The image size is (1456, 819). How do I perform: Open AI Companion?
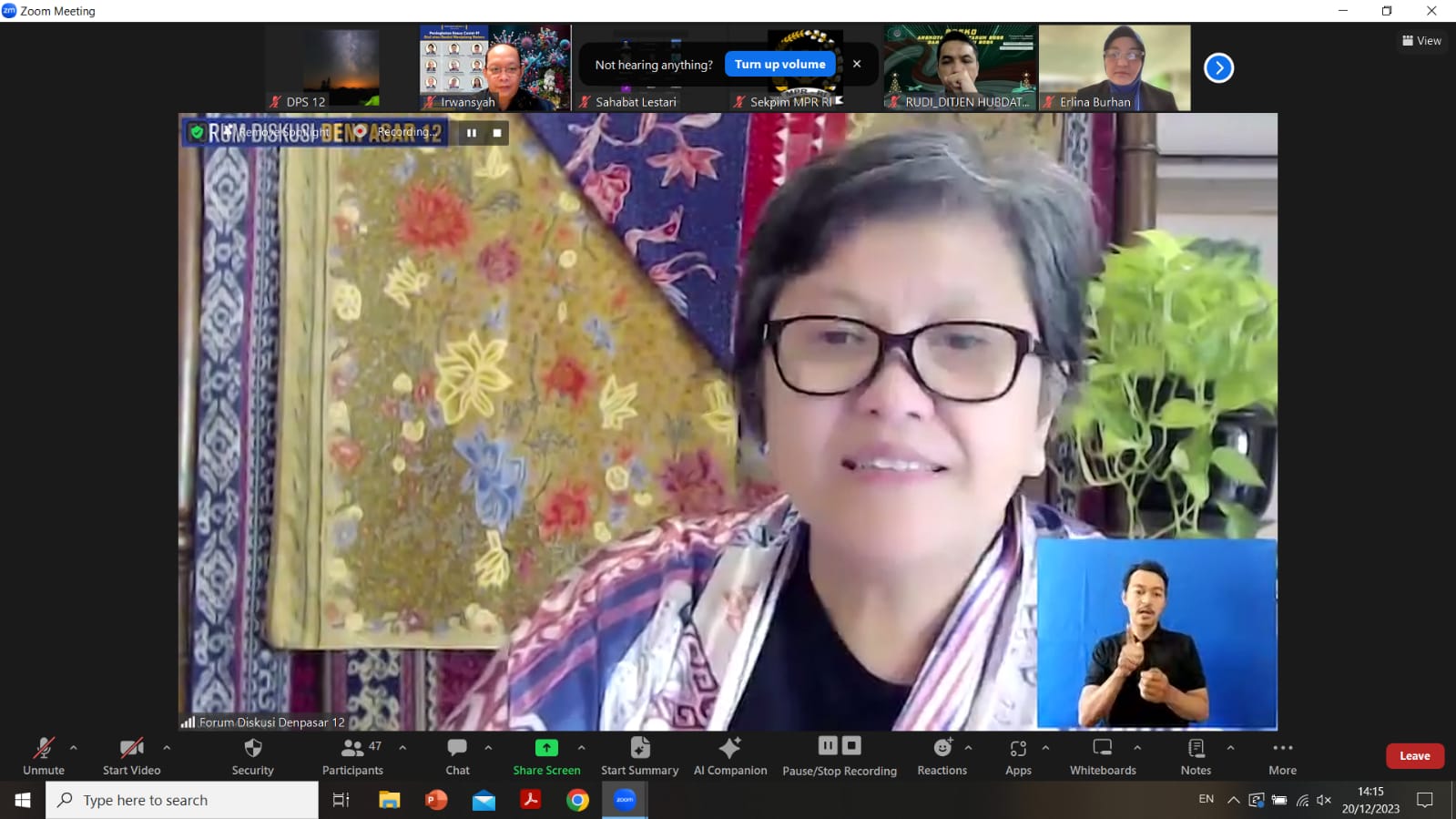point(730,755)
